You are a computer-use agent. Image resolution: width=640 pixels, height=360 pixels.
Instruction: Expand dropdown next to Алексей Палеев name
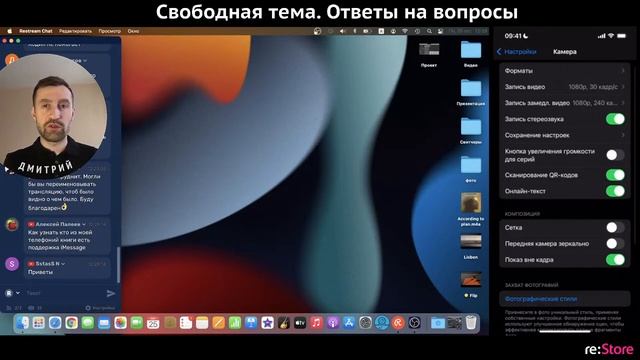coord(84,224)
